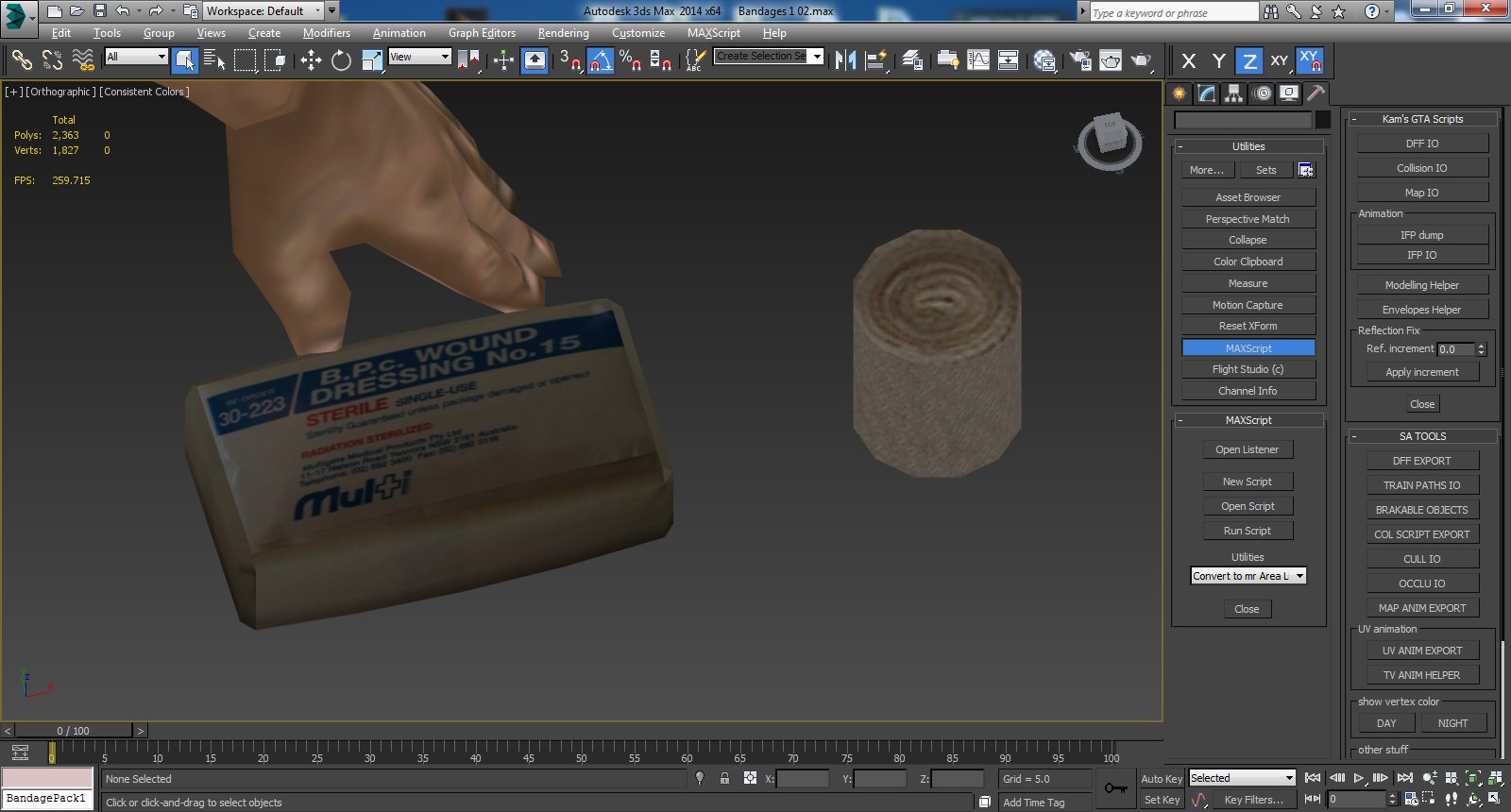Open Edit Named Selection Sets

click(695, 60)
